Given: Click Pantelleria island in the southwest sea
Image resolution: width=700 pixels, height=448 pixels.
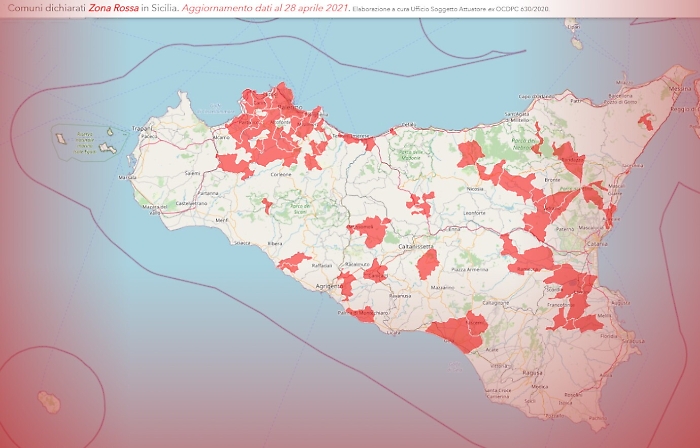Looking at the screenshot, I should (x=47, y=402).
